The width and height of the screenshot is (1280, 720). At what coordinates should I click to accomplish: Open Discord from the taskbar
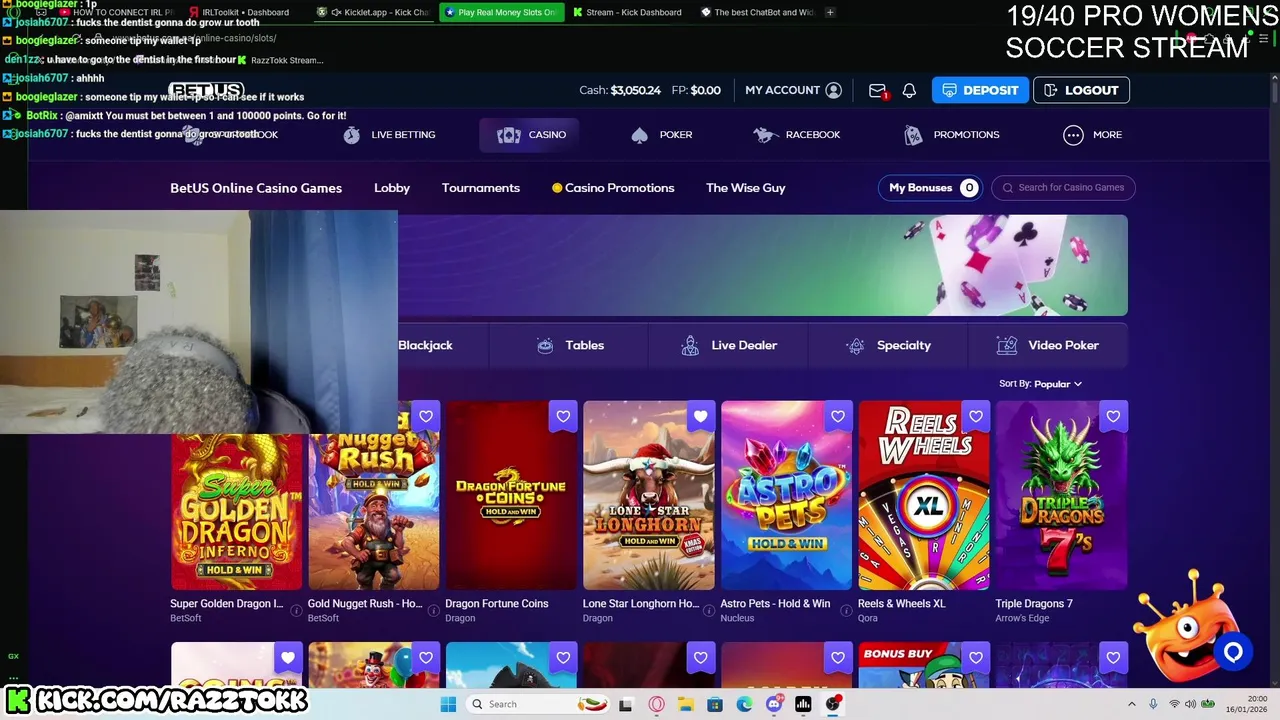click(774, 704)
